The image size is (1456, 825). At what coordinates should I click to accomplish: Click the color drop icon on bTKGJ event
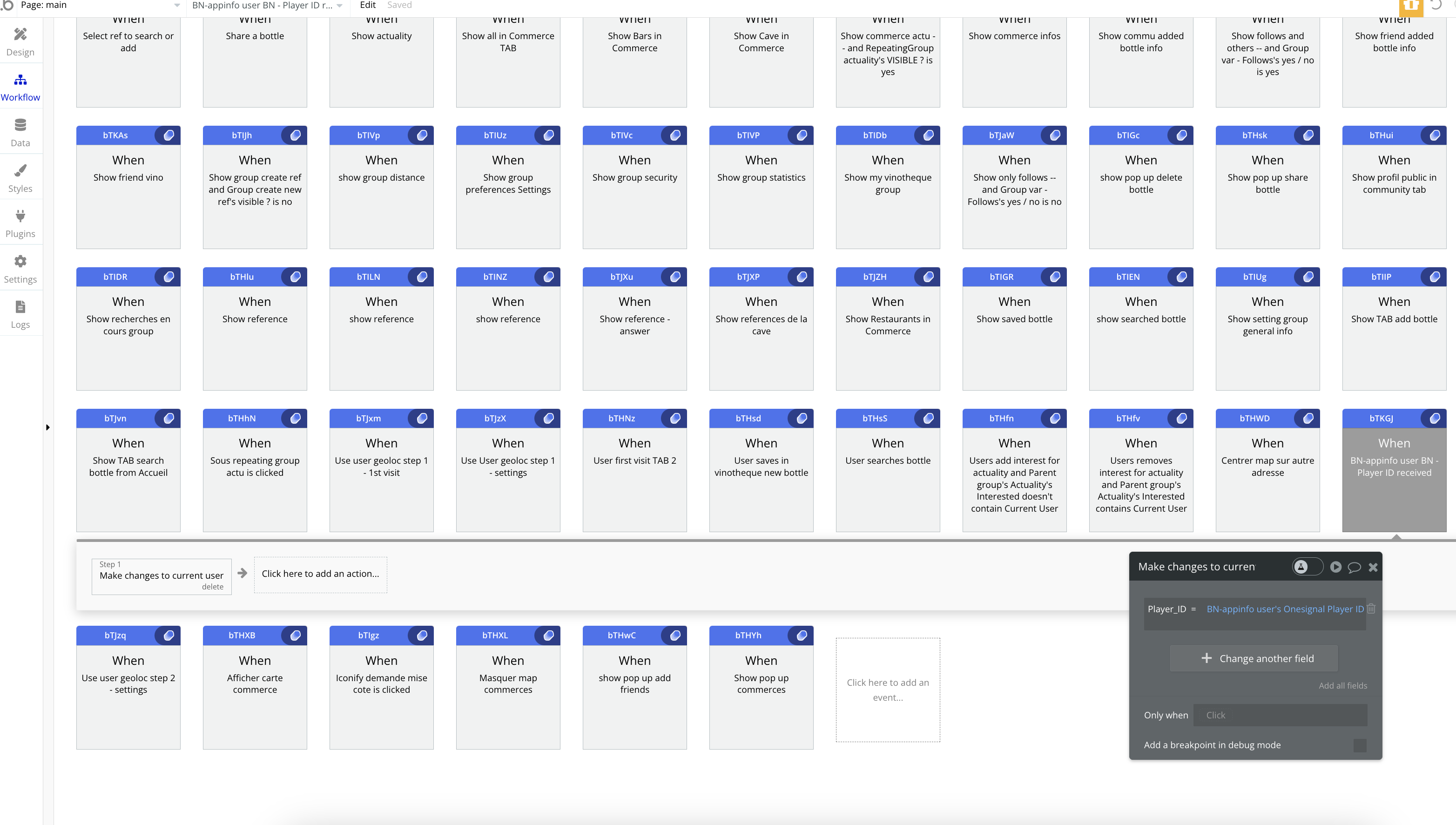point(1435,418)
